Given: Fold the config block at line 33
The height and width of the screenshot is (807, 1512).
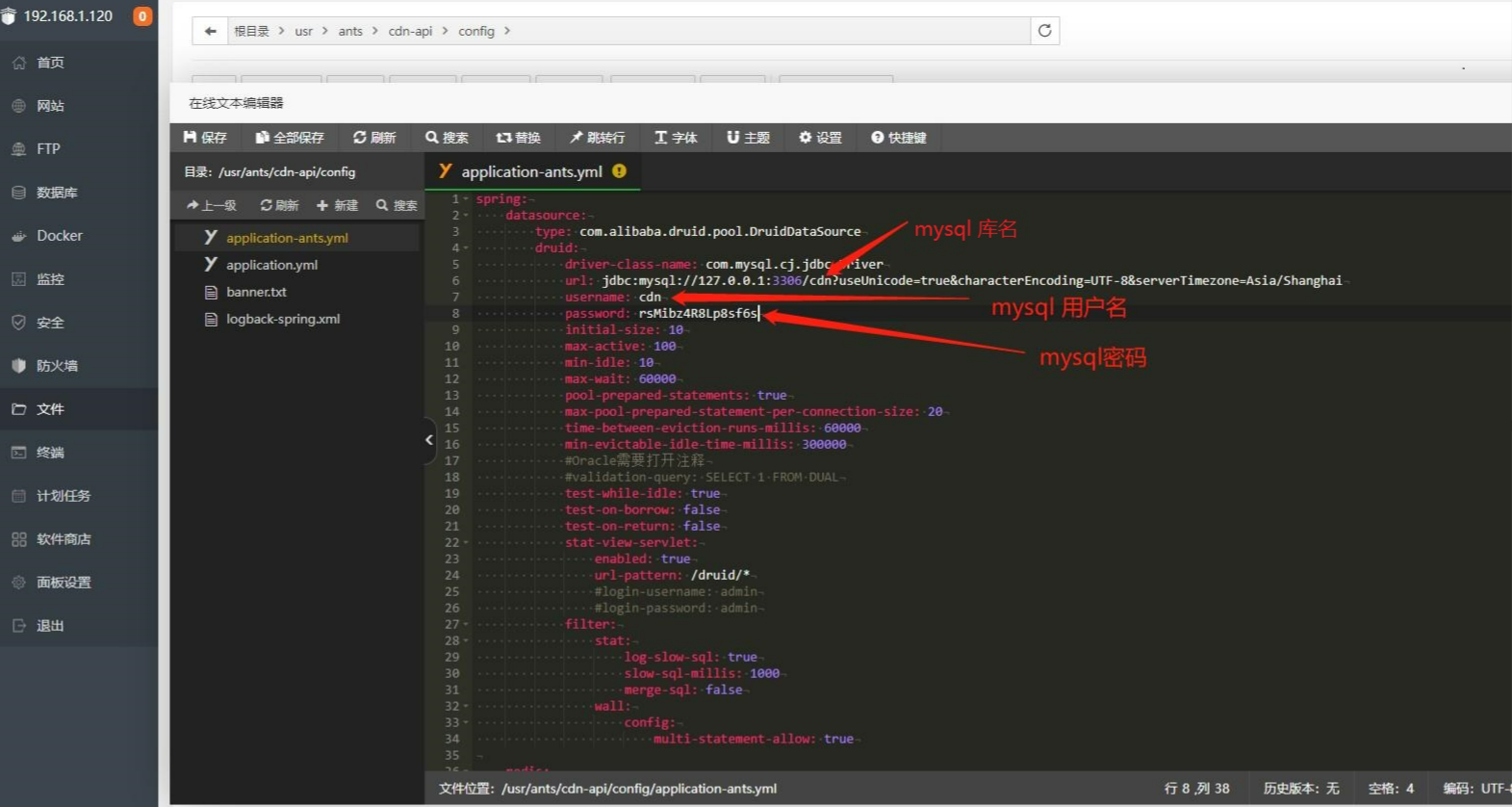Looking at the screenshot, I should 467,722.
